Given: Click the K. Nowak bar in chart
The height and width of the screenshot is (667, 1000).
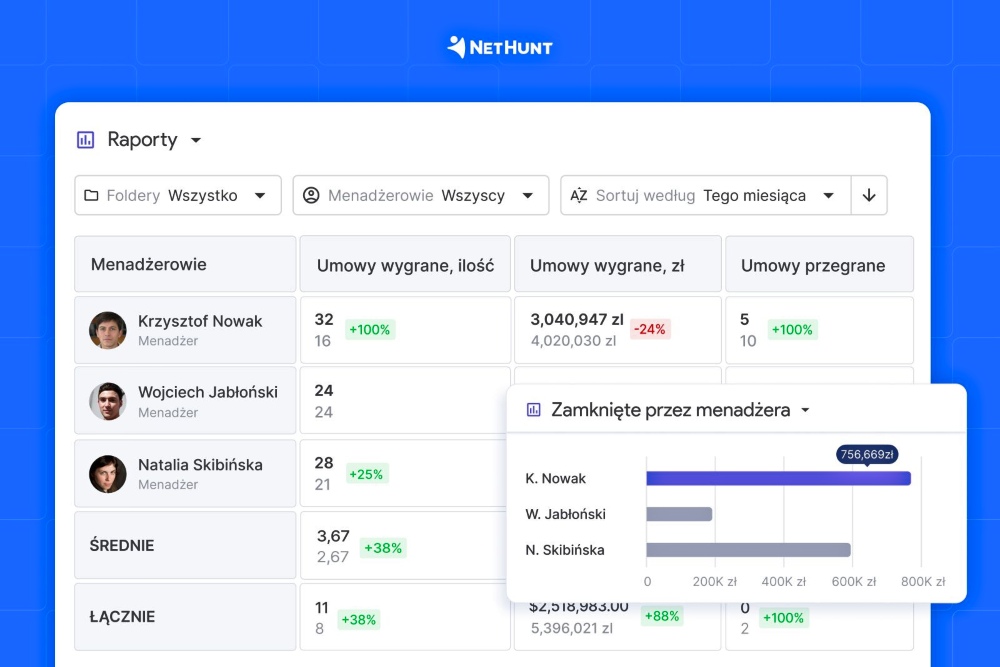Looking at the screenshot, I should (x=778, y=478).
